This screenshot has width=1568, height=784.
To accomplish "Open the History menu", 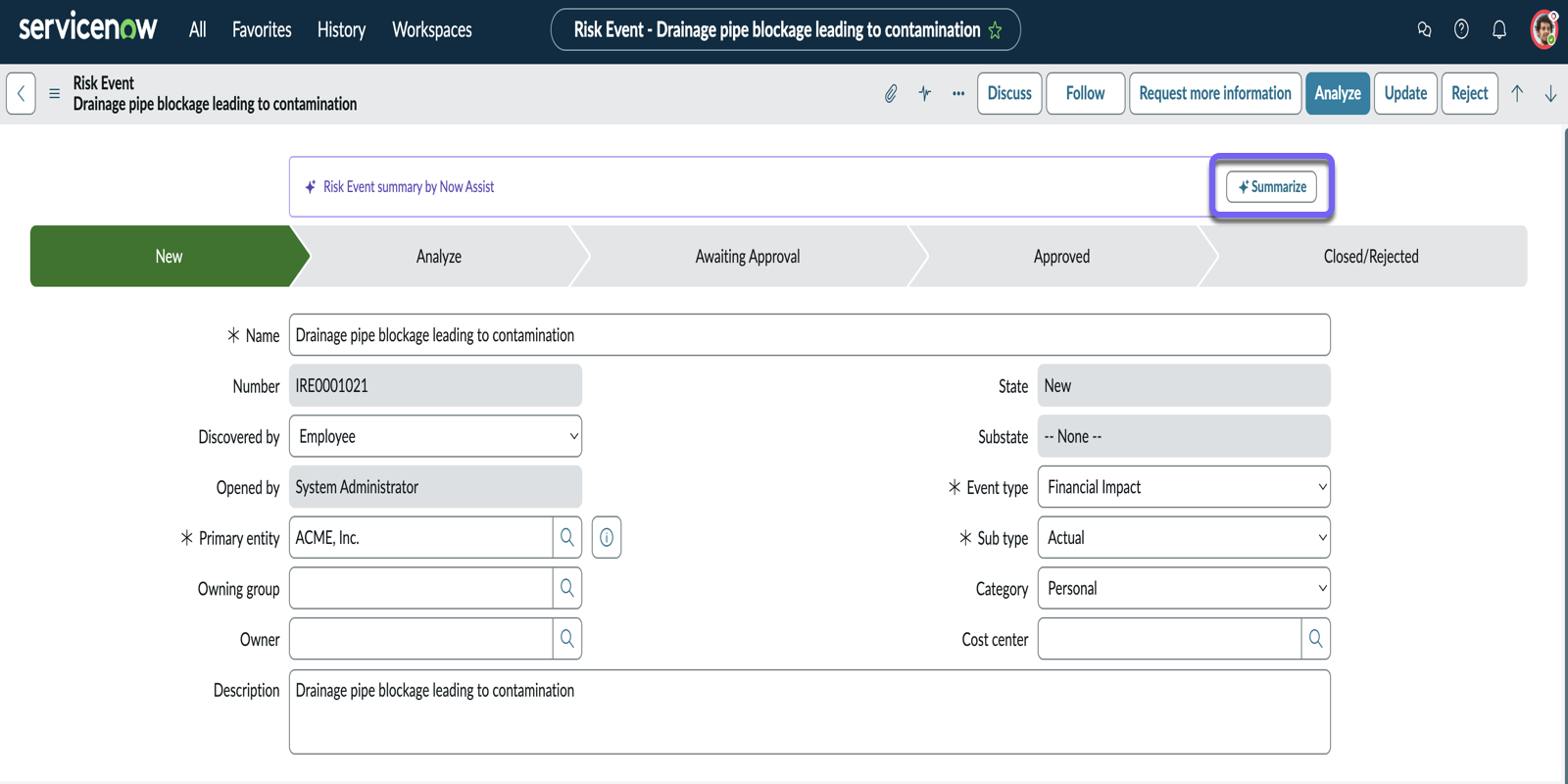I will [341, 29].
